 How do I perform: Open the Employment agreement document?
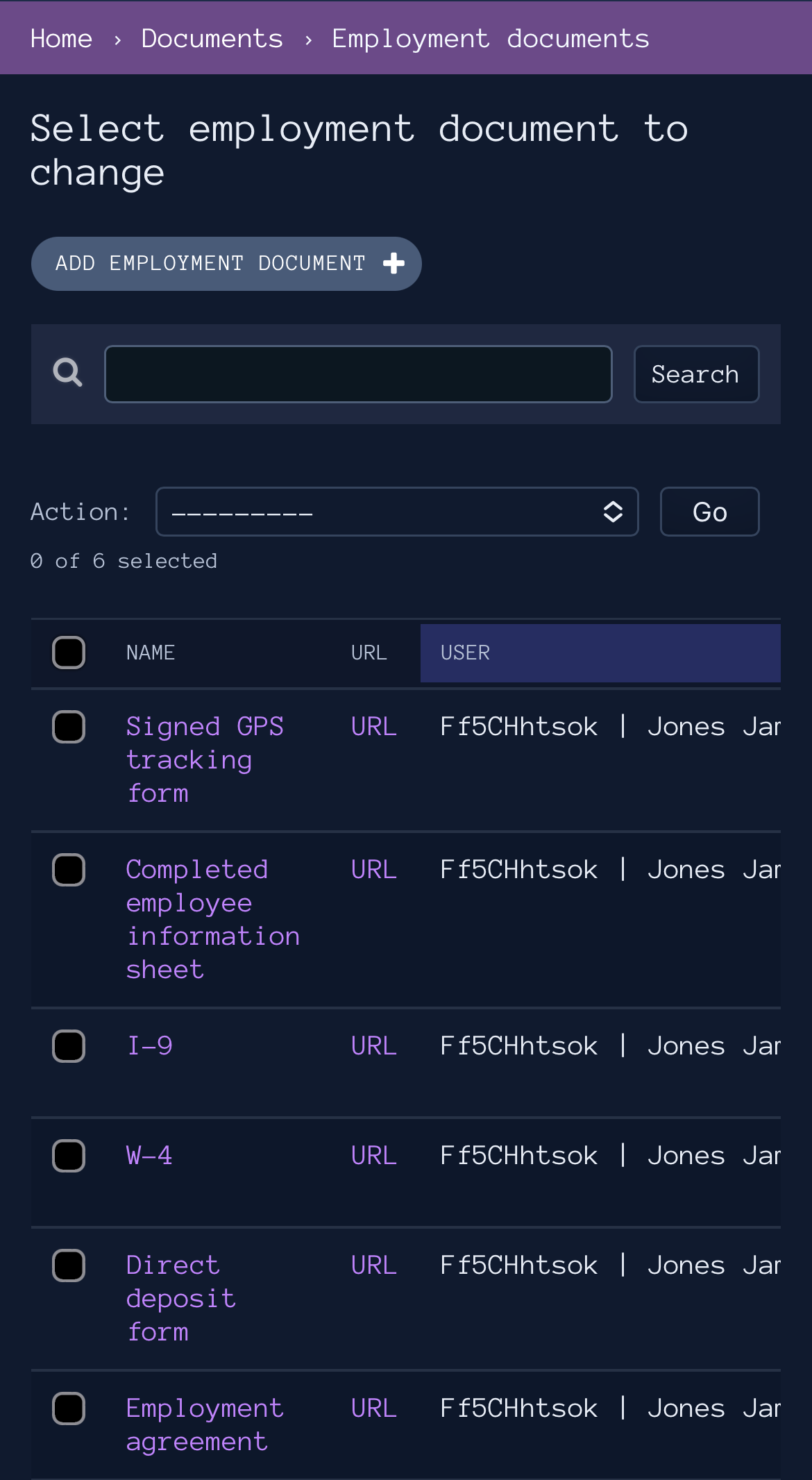pyautogui.click(x=205, y=1424)
